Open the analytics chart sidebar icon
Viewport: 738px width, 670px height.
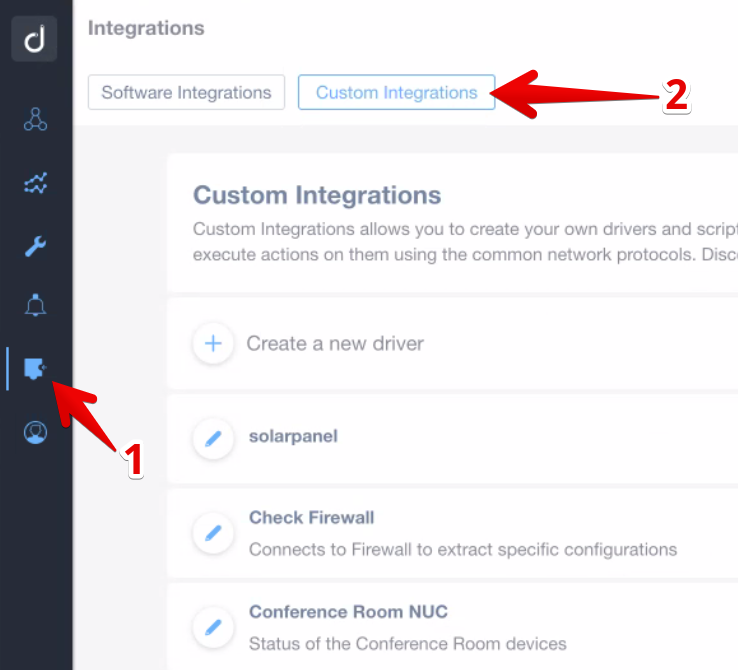pyautogui.click(x=35, y=183)
